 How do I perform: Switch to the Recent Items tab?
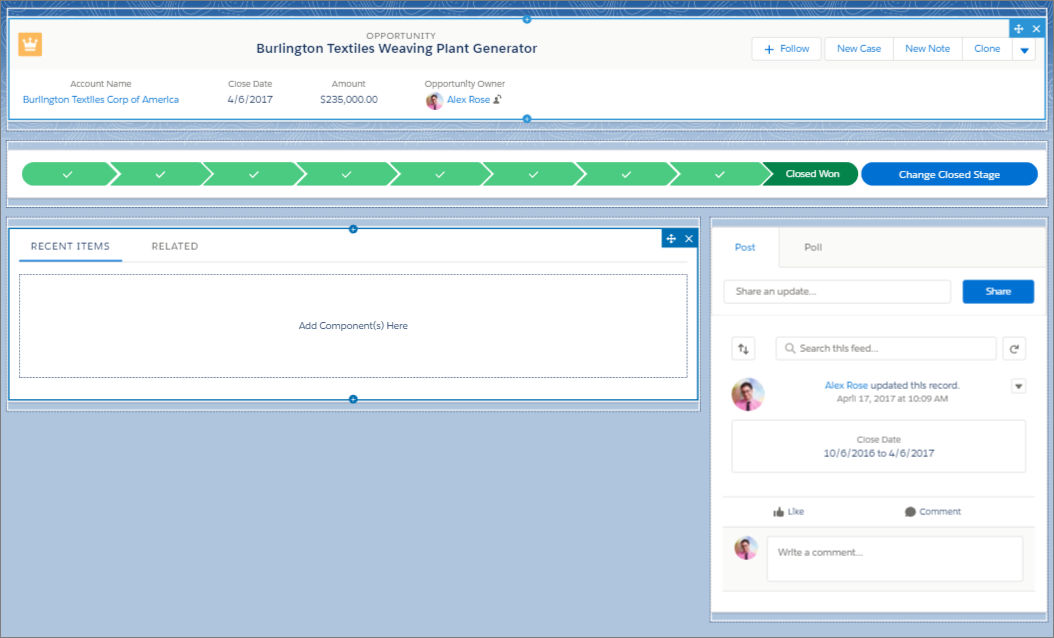(x=71, y=246)
